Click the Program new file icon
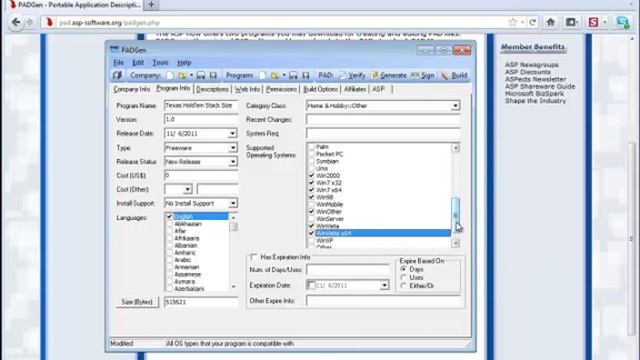640x360 pixels. pyautogui.click(x=262, y=76)
